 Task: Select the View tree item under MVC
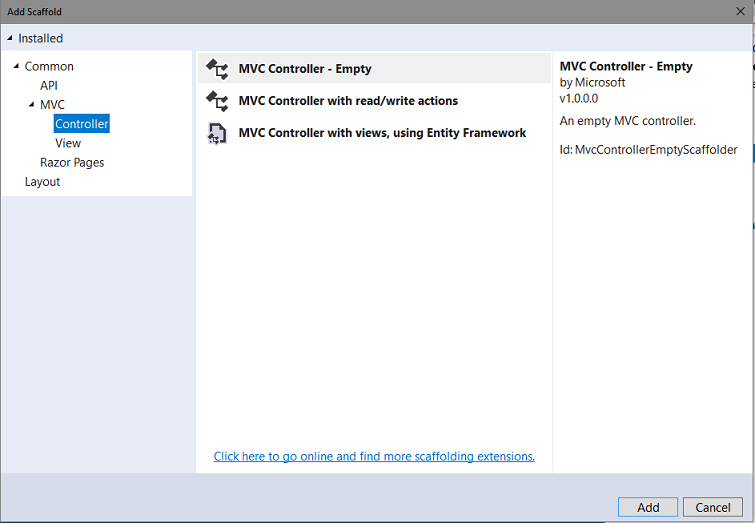68,143
